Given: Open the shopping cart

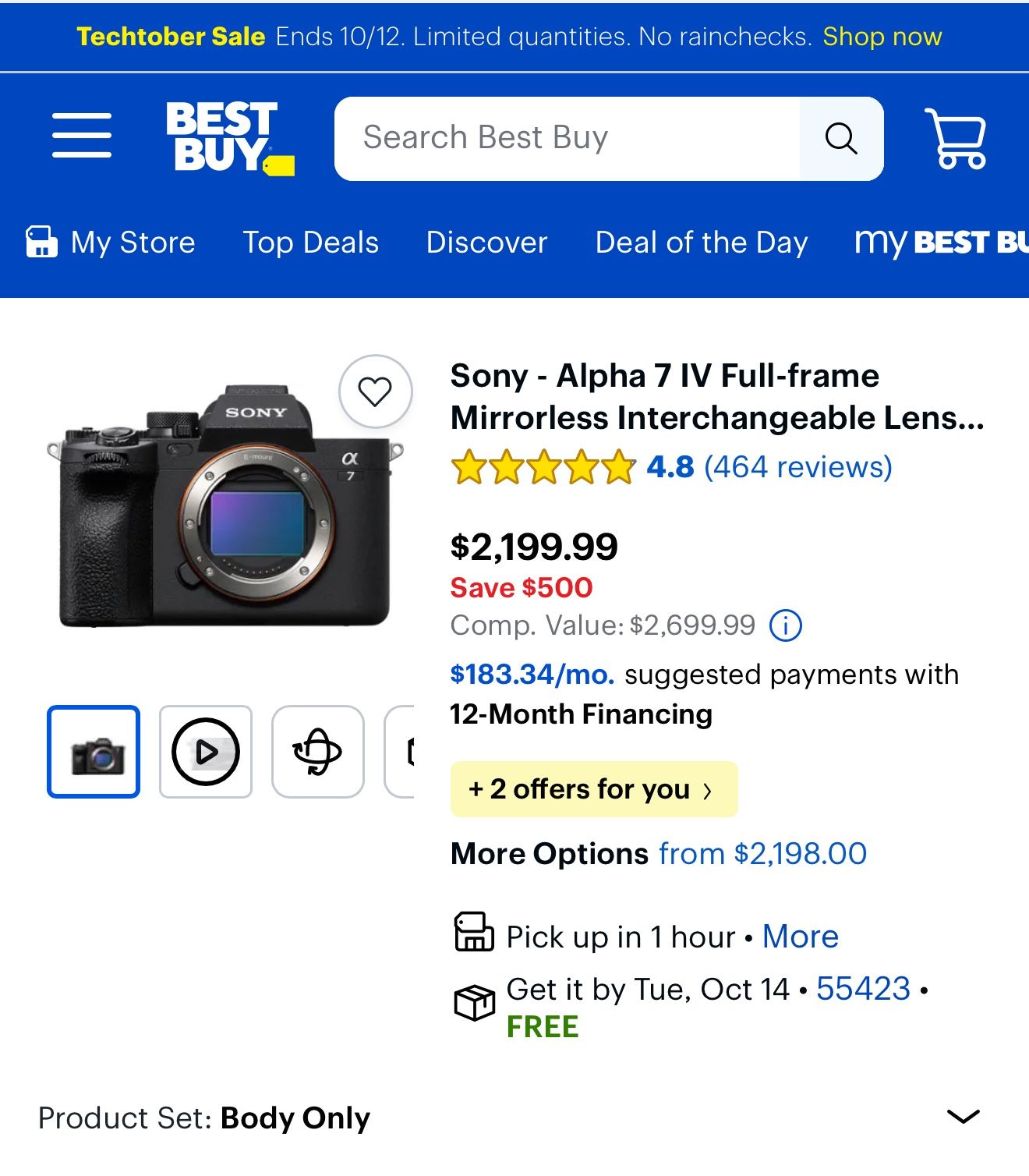Looking at the screenshot, I should pos(957,139).
